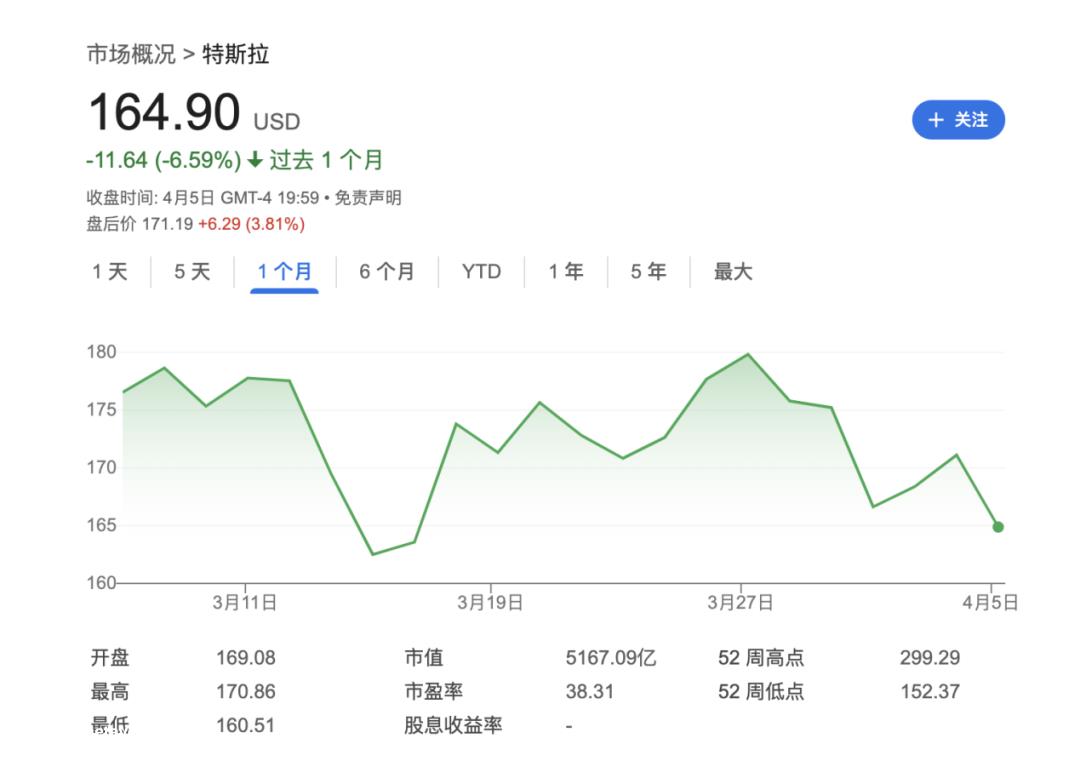Viewport: 1080px width, 761px height.
Task: Click the 市值 label
Action: [424, 658]
